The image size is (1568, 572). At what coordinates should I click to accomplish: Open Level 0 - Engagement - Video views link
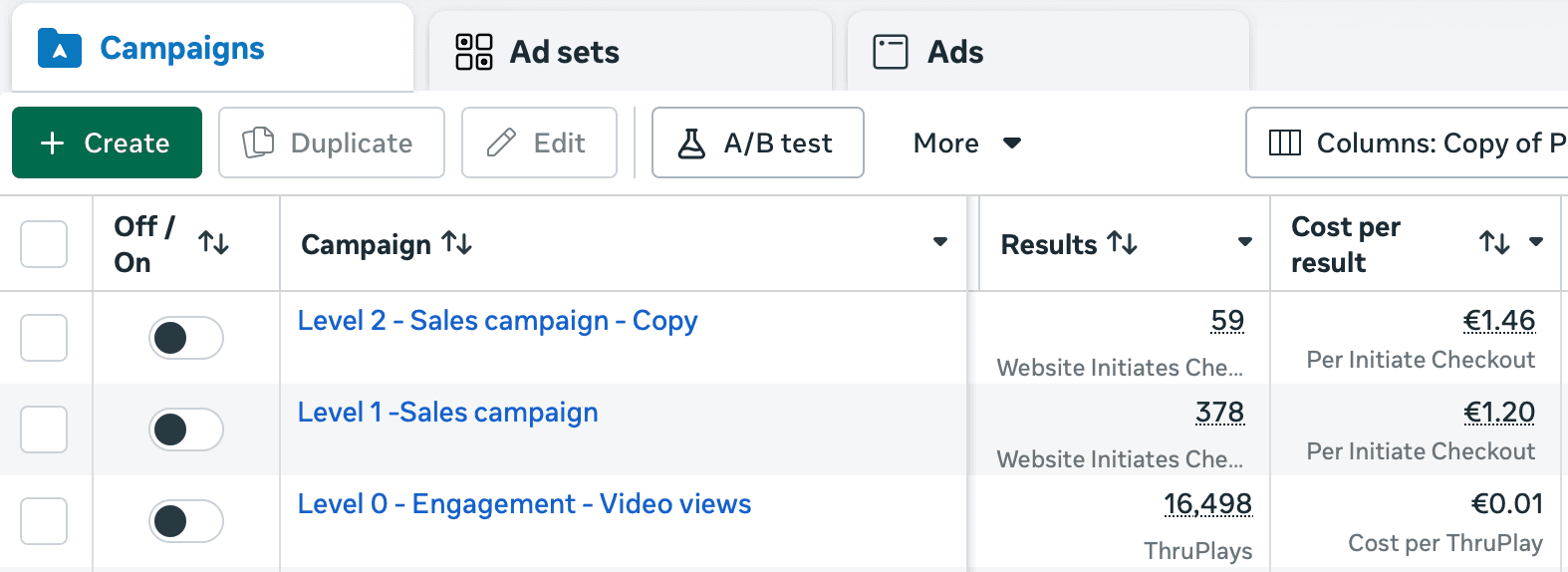click(x=524, y=504)
